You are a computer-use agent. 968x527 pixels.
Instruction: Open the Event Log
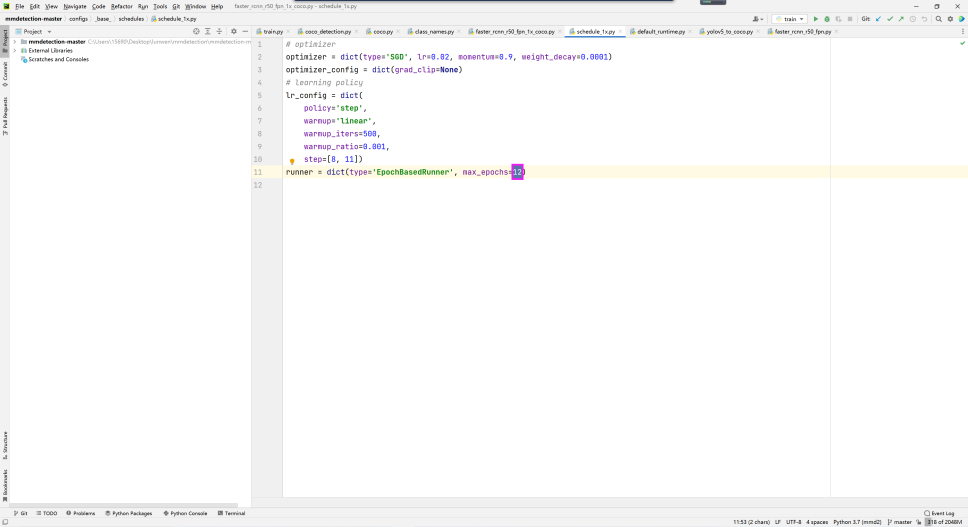[939, 513]
